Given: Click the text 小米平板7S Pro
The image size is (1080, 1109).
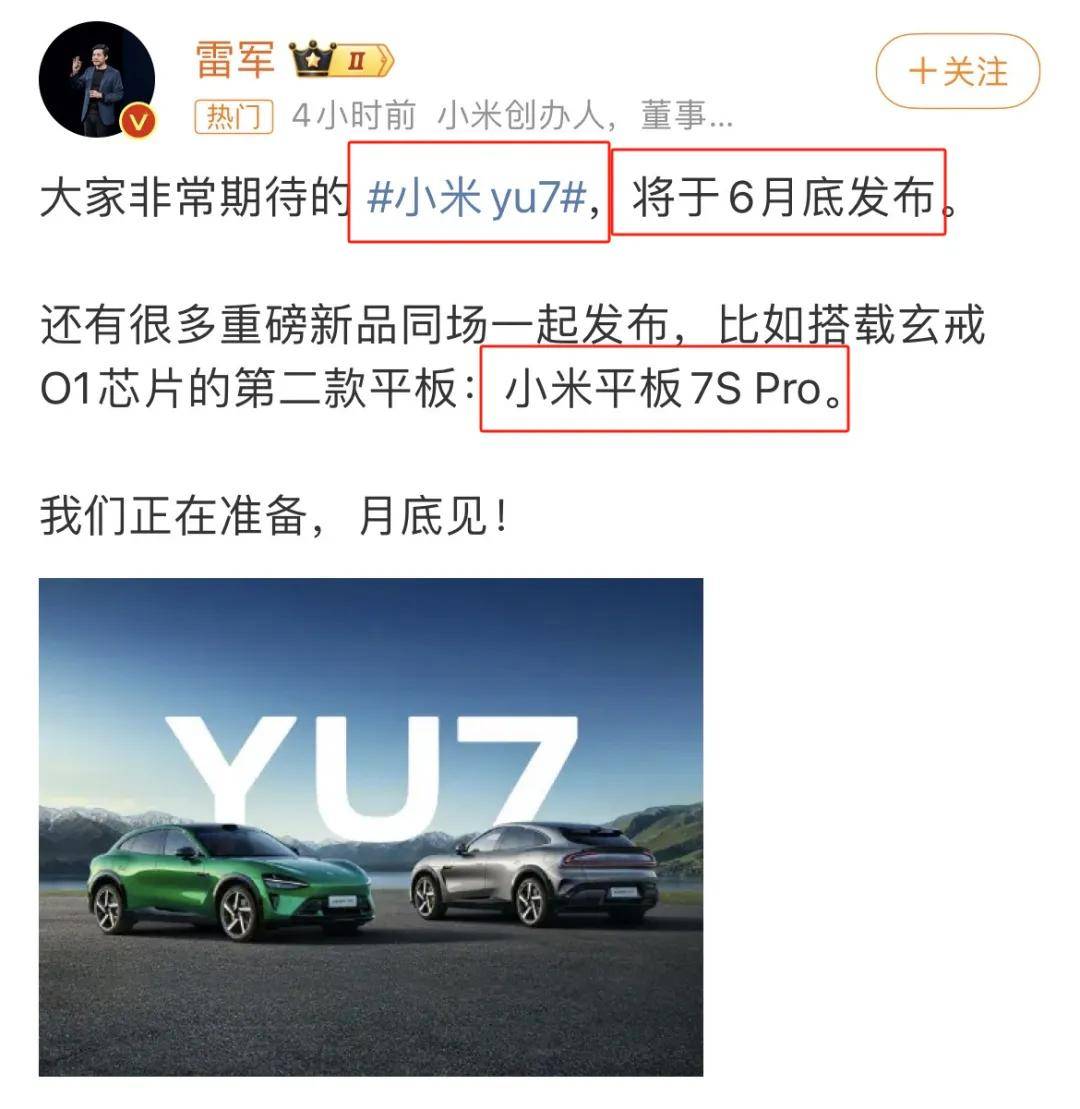Looking at the screenshot, I should pos(663,388).
